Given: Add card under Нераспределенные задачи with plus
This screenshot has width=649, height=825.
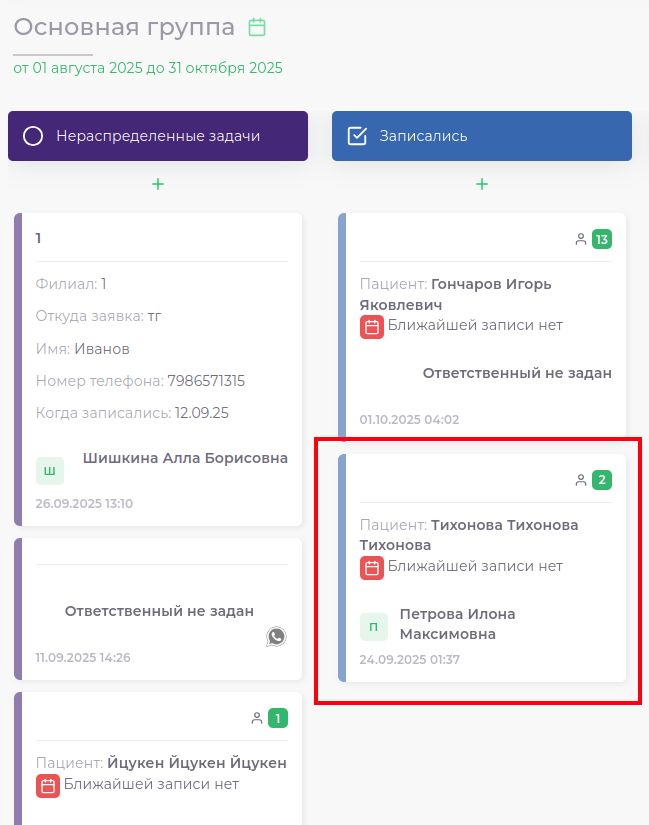Looking at the screenshot, I should pos(158,184).
